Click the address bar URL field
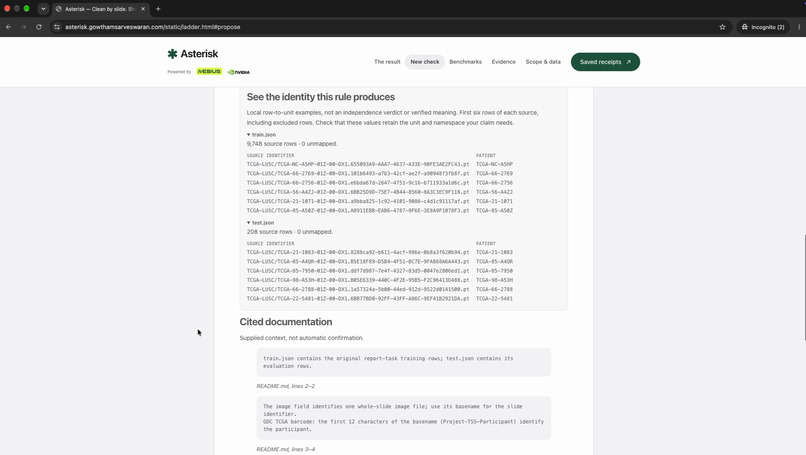The height and width of the screenshot is (455, 806). point(386,27)
